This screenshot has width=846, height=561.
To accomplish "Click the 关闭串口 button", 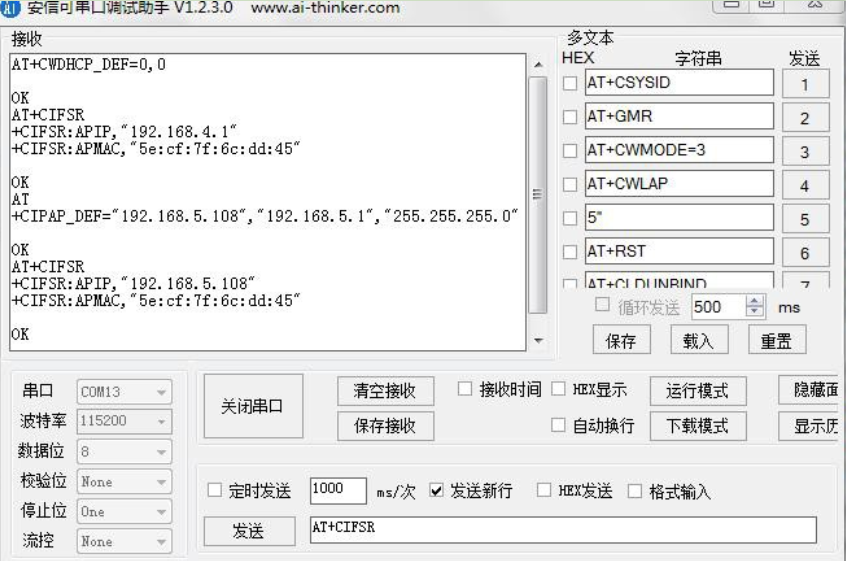I will pos(252,407).
